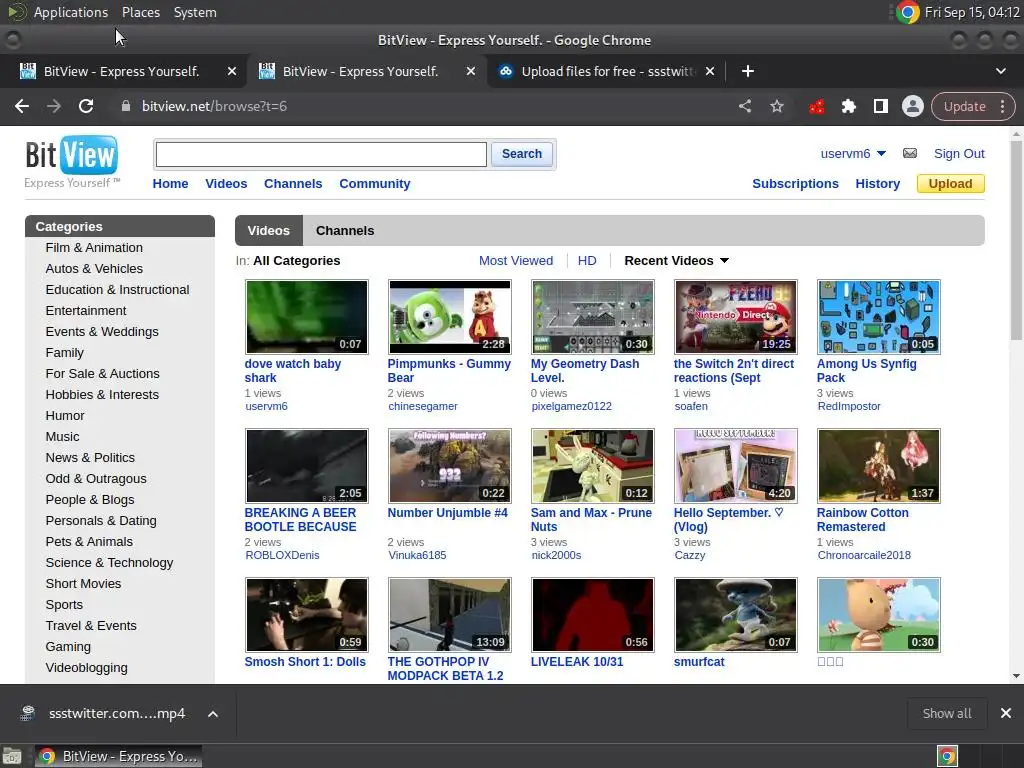Click Sign Out

coord(959,153)
